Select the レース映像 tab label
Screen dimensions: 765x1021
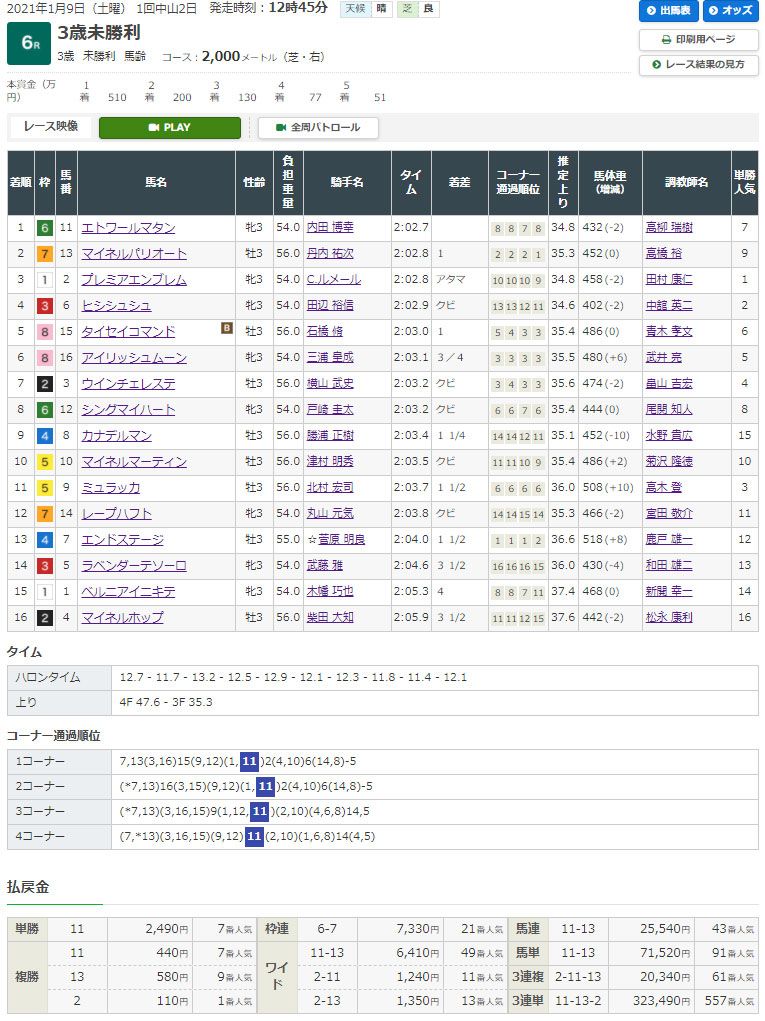pyautogui.click(x=51, y=128)
